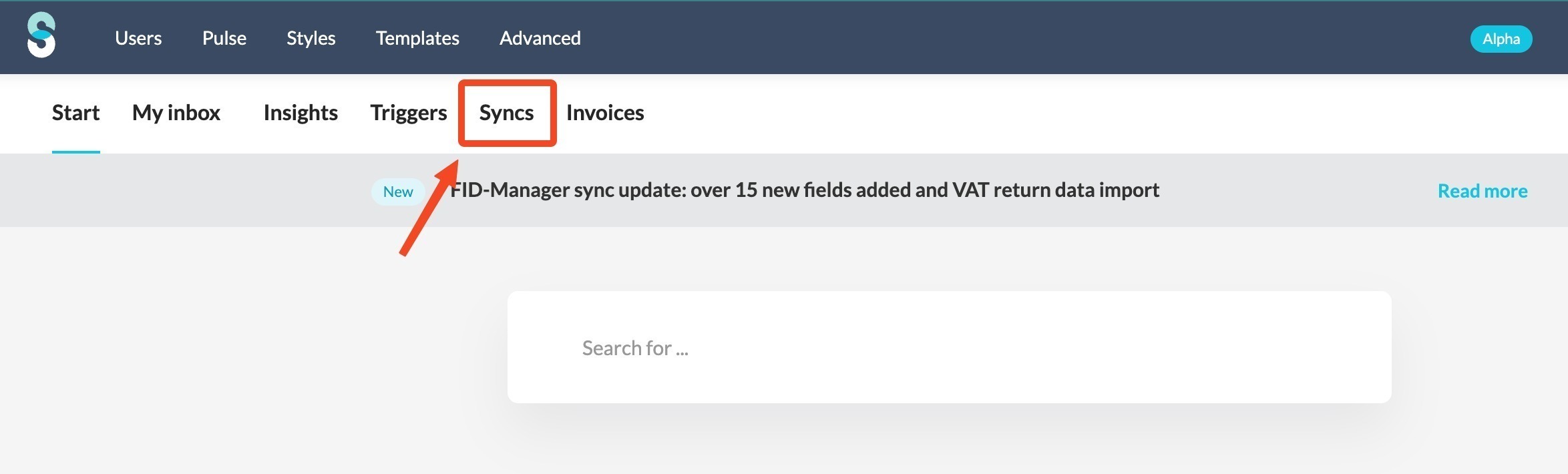Screen dimensions: 1568x474
Task: Click the teal underline below Start
Action: tap(76, 152)
